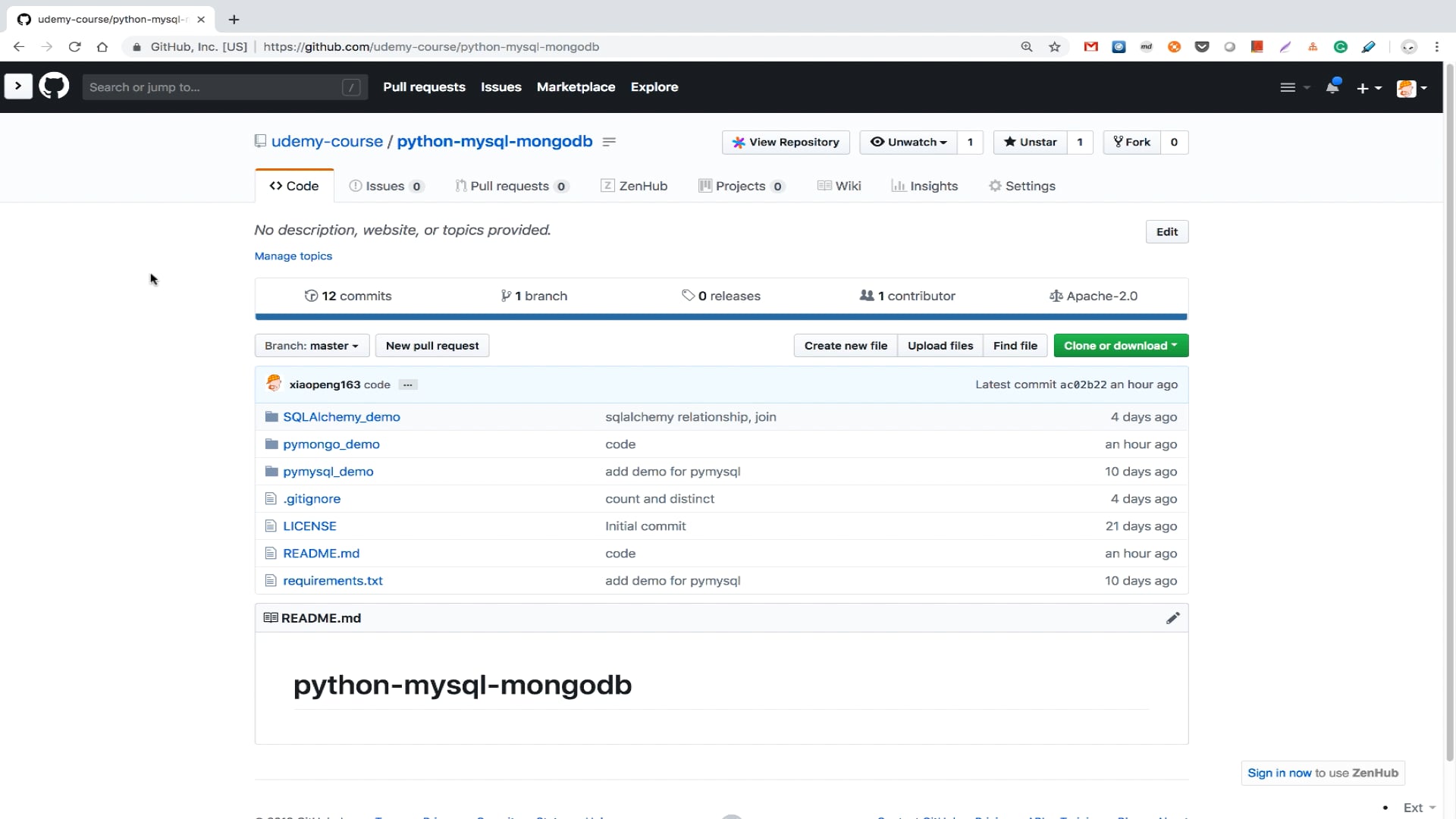Open the Gmail extension icon
This screenshot has width=1456, height=819.
coord(1090,47)
